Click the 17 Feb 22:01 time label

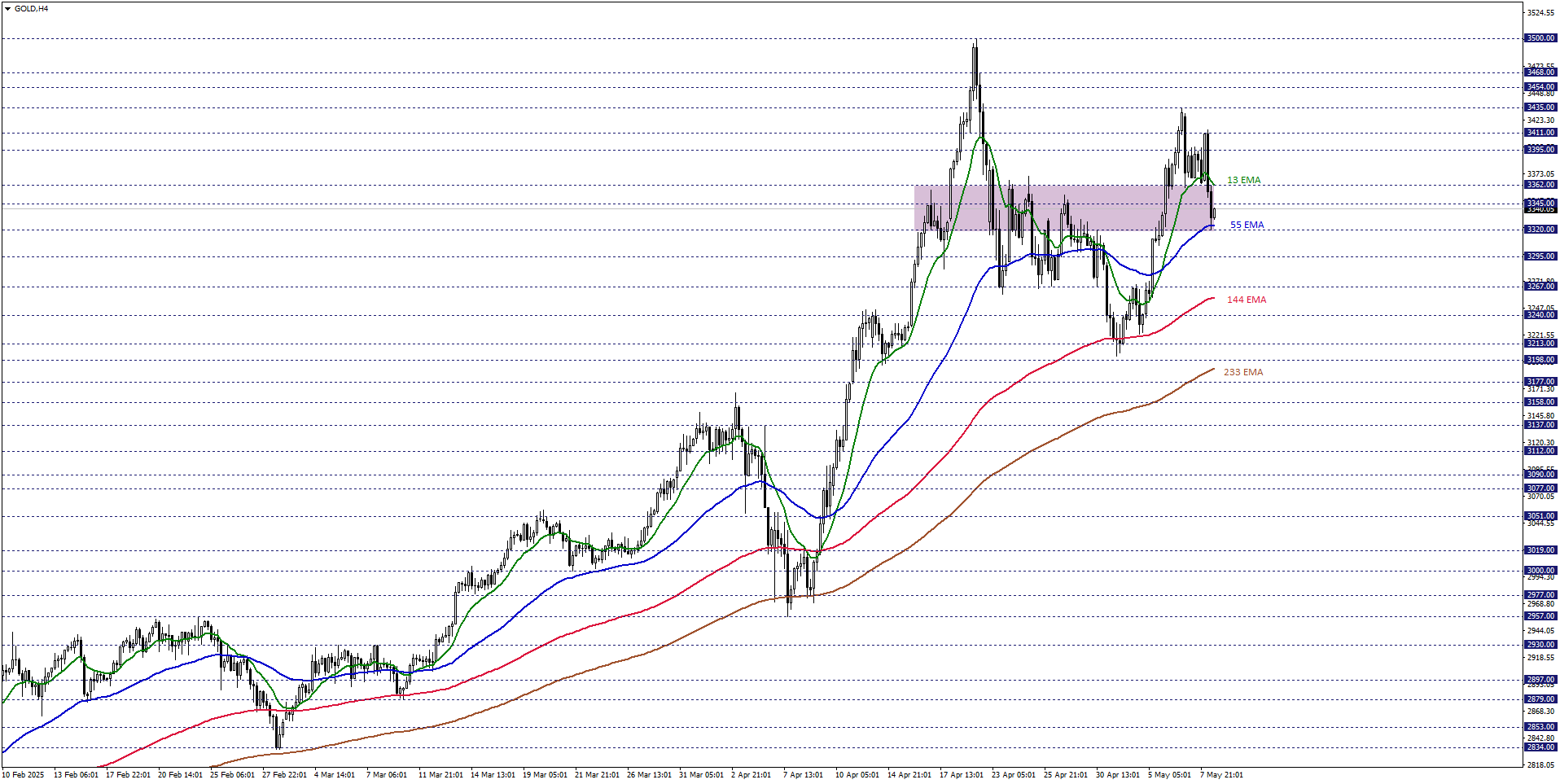coord(128,775)
